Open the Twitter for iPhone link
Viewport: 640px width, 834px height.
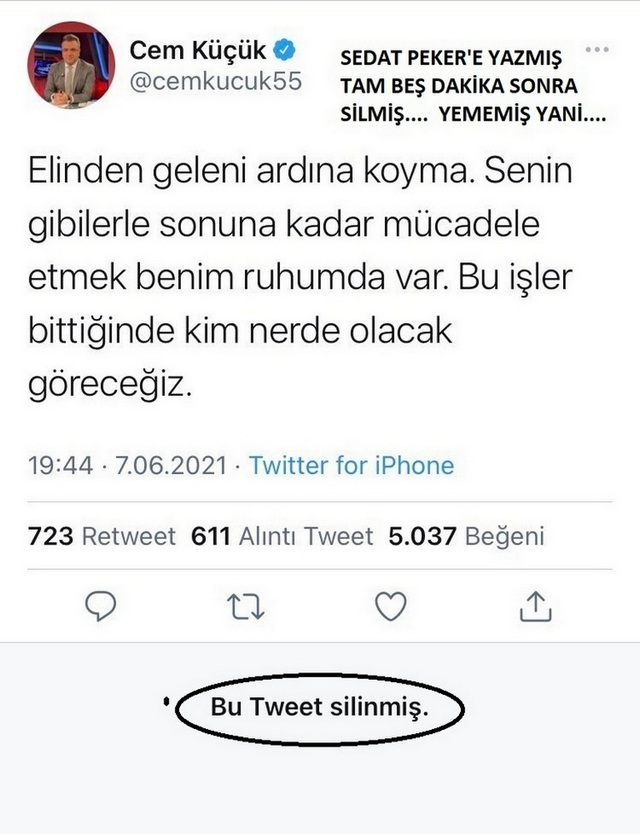click(x=352, y=465)
